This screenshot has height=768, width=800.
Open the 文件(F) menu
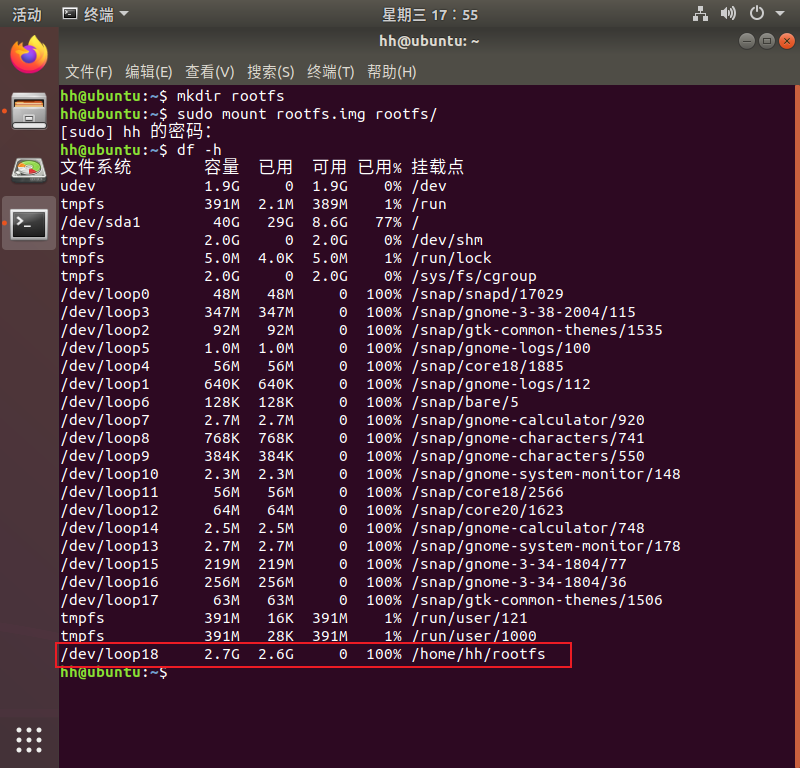[89, 72]
